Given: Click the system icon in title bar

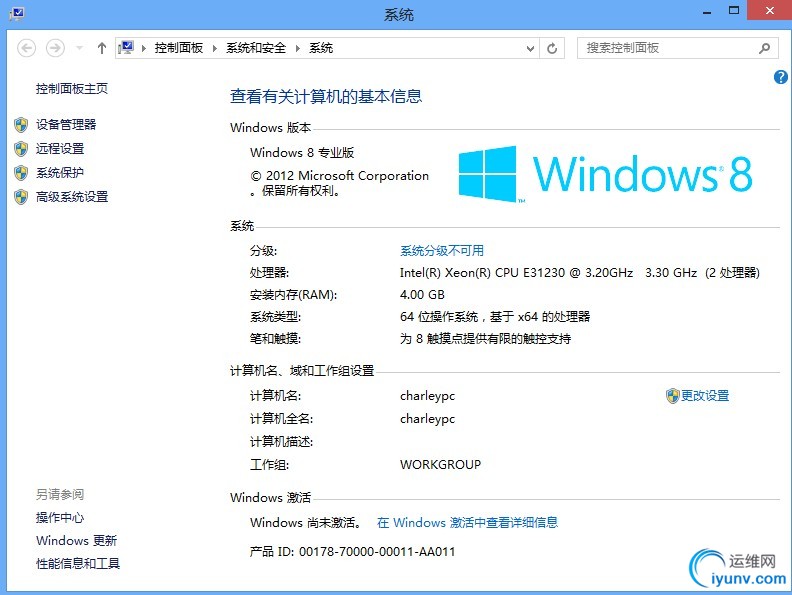Looking at the screenshot, I should tap(17, 13).
